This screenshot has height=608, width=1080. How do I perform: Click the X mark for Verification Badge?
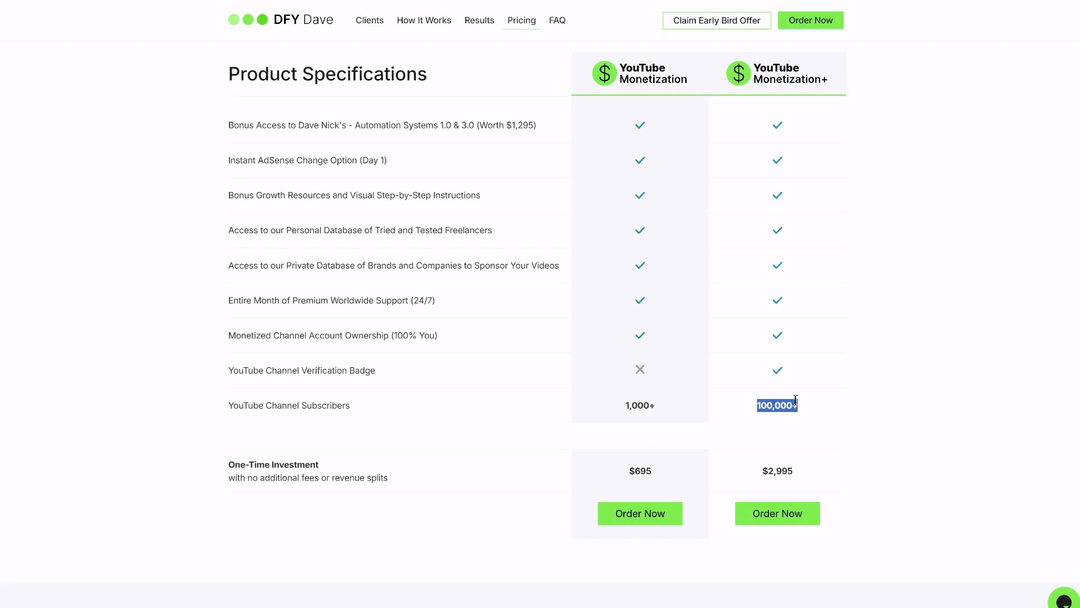point(640,370)
